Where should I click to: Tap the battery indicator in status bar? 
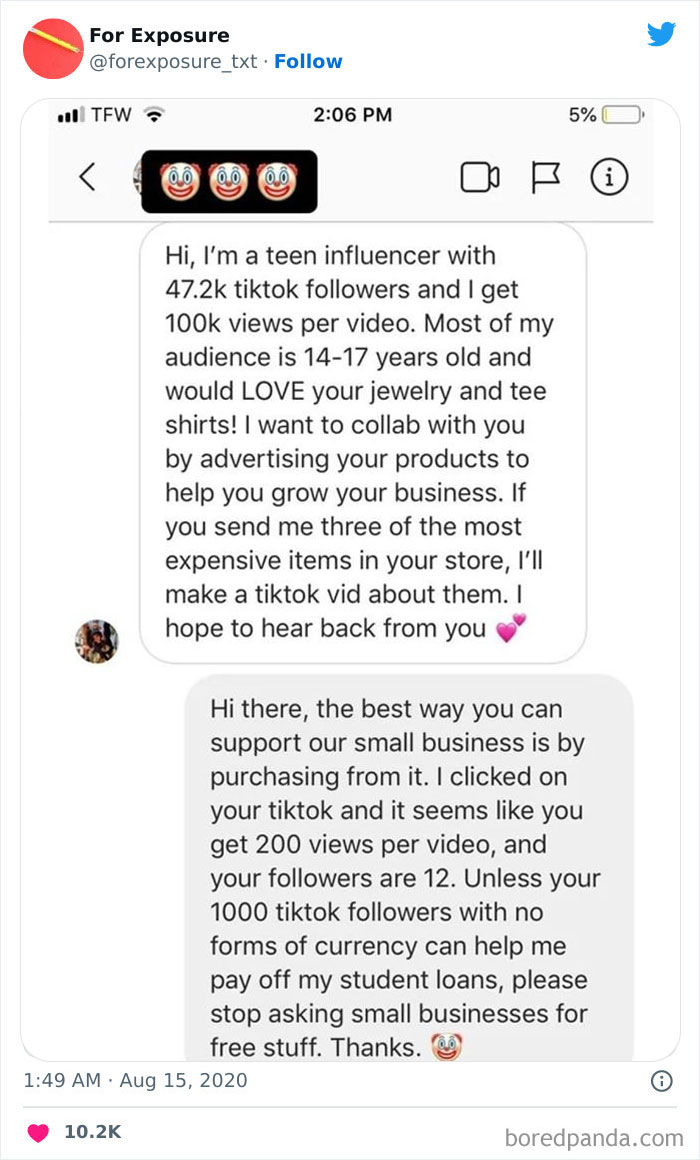(x=622, y=115)
